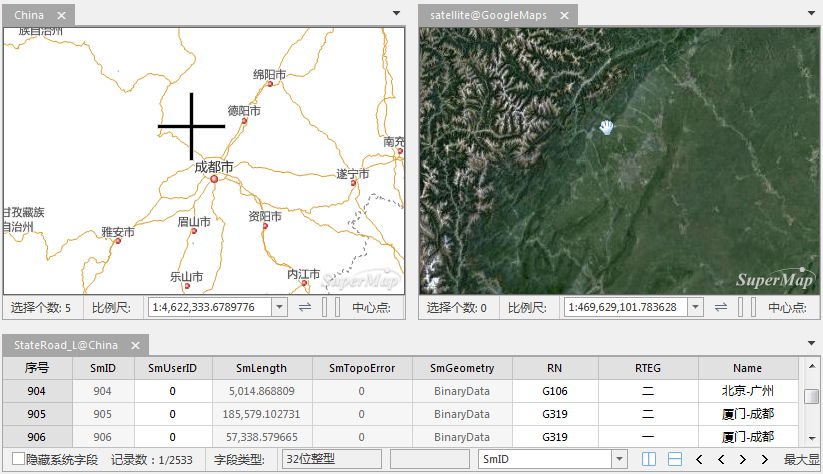Click the 32位整型 field type box
823x474 pixels.
(332, 459)
